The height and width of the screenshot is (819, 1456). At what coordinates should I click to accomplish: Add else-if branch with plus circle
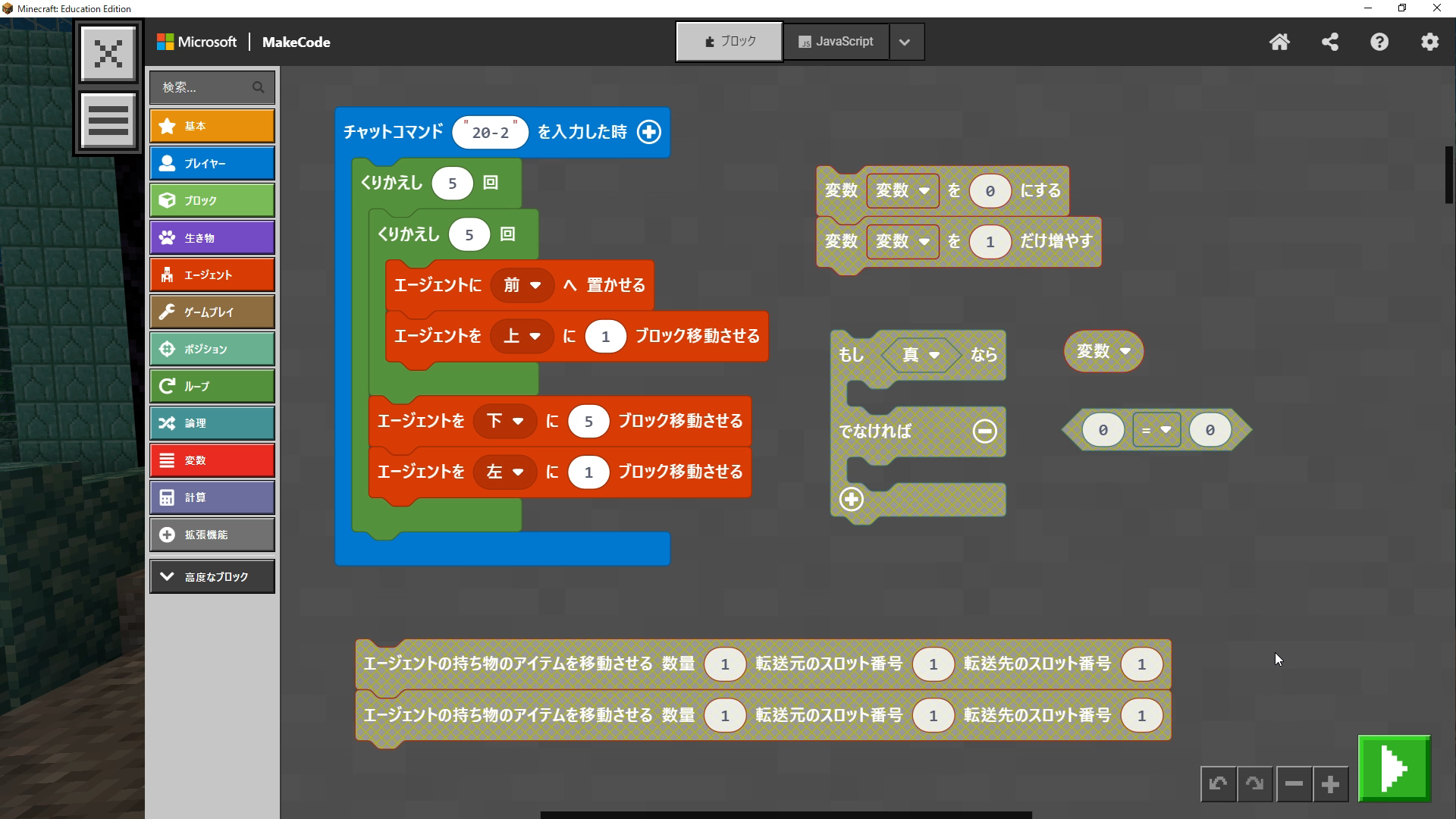click(x=851, y=500)
